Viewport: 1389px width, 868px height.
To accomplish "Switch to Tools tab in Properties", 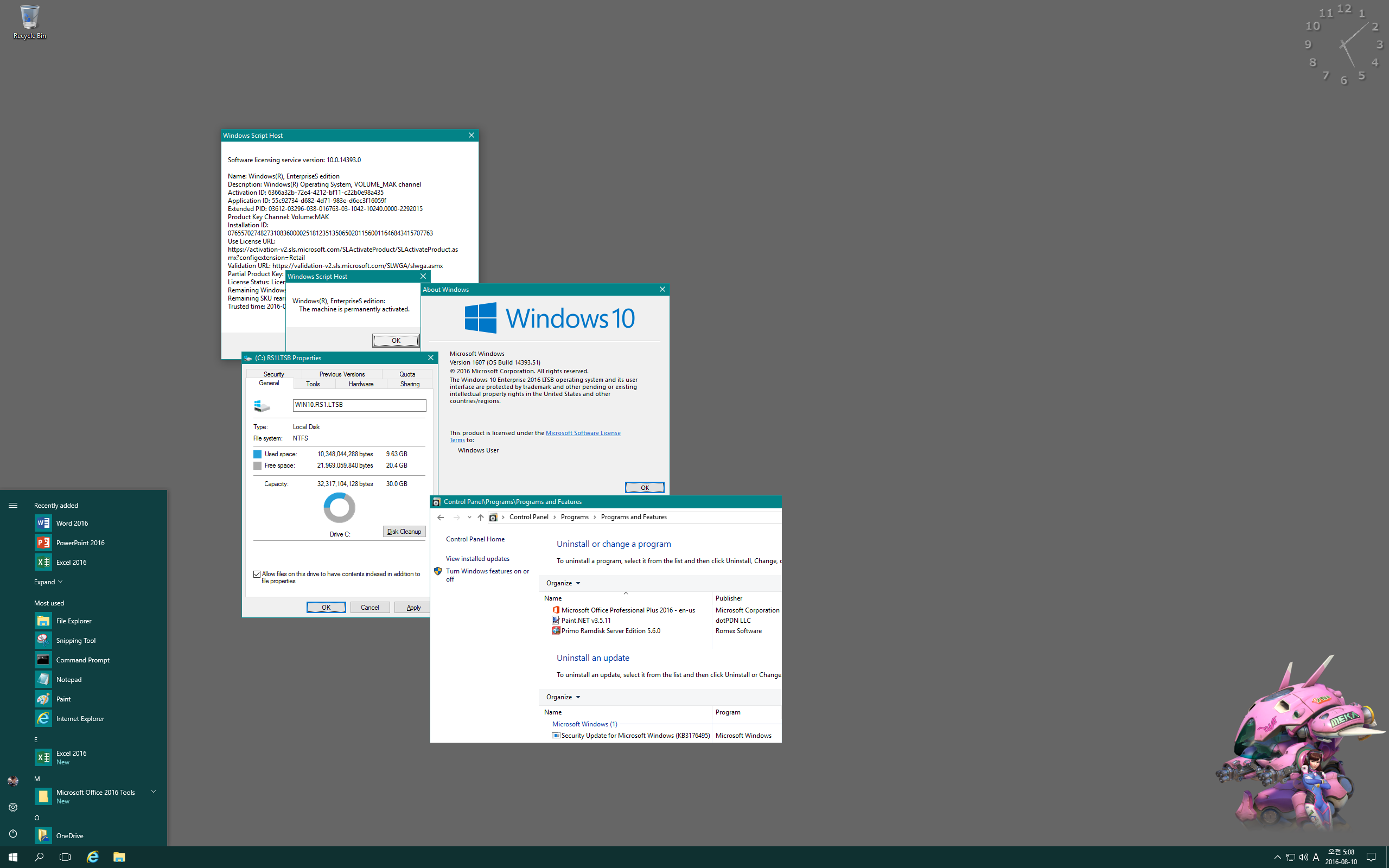I will (x=313, y=384).
